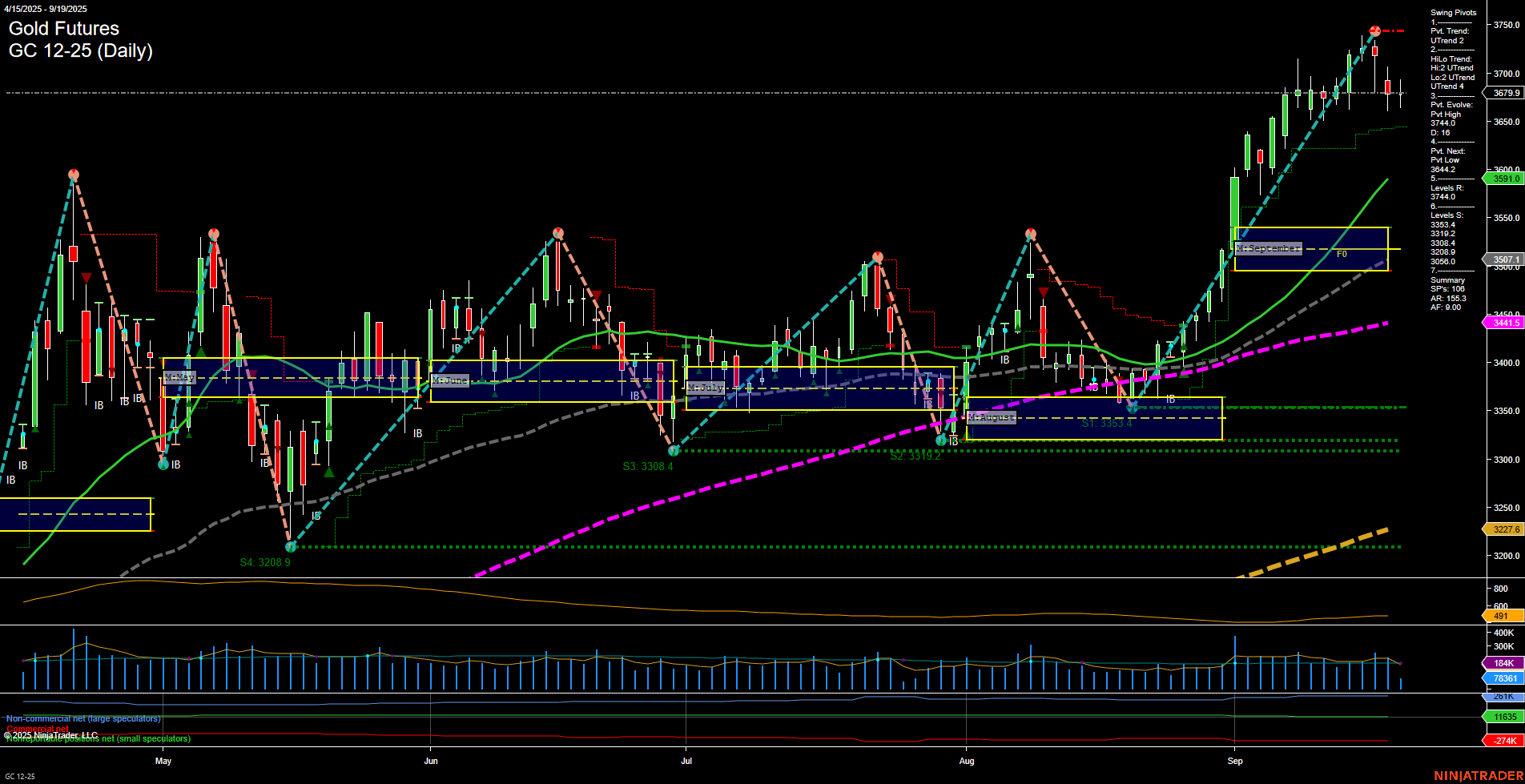Click the 3750.0 price axis label

click(x=1507, y=25)
